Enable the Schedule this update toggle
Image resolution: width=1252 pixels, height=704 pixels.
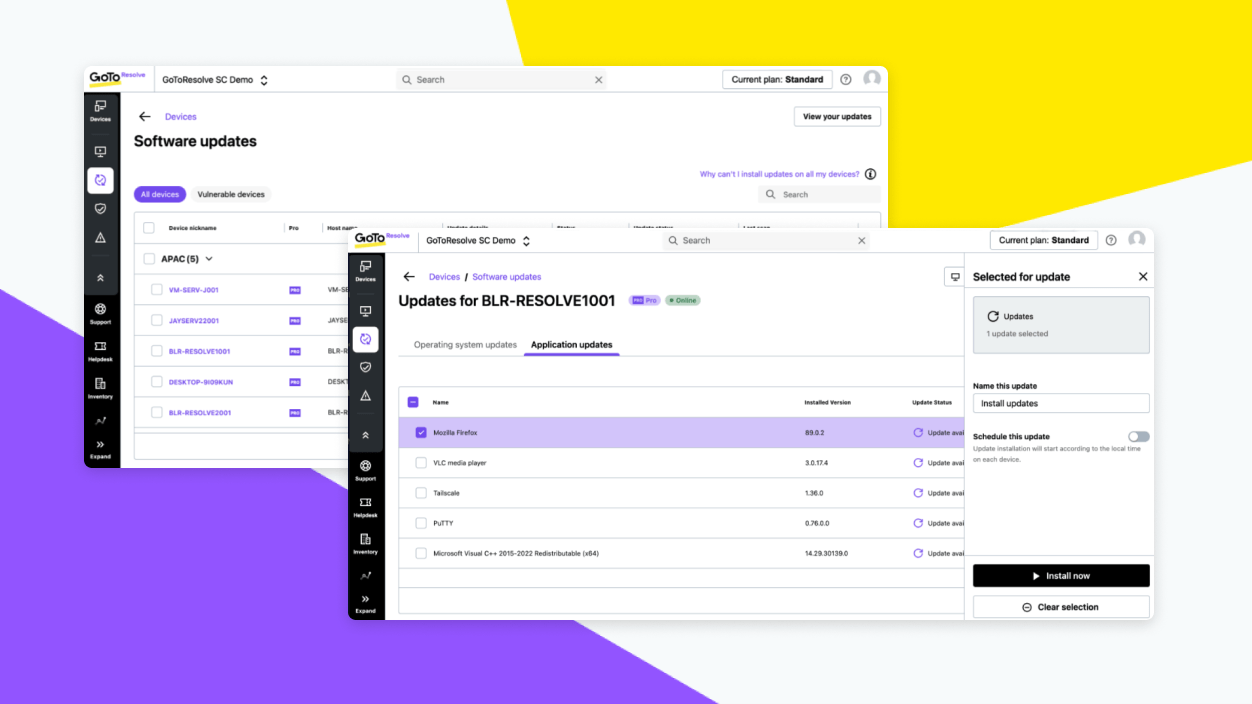pyautogui.click(x=1138, y=436)
